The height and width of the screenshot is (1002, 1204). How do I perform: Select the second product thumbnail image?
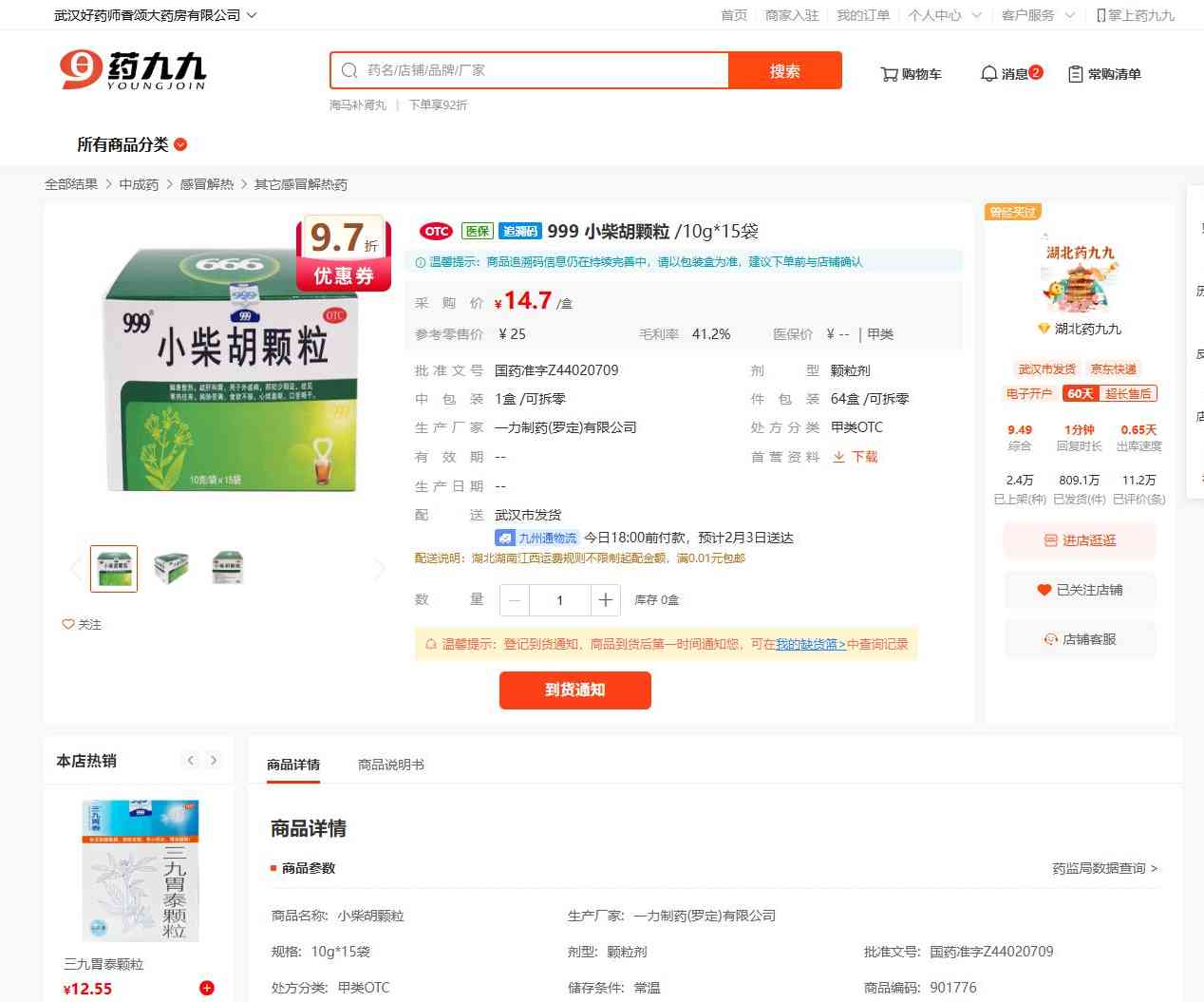pos(171,568)
